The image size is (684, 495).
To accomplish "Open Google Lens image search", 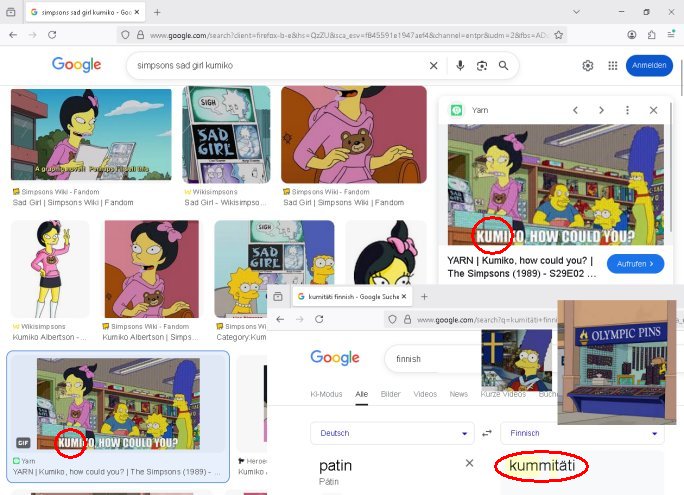I will [x=481, y=66].
